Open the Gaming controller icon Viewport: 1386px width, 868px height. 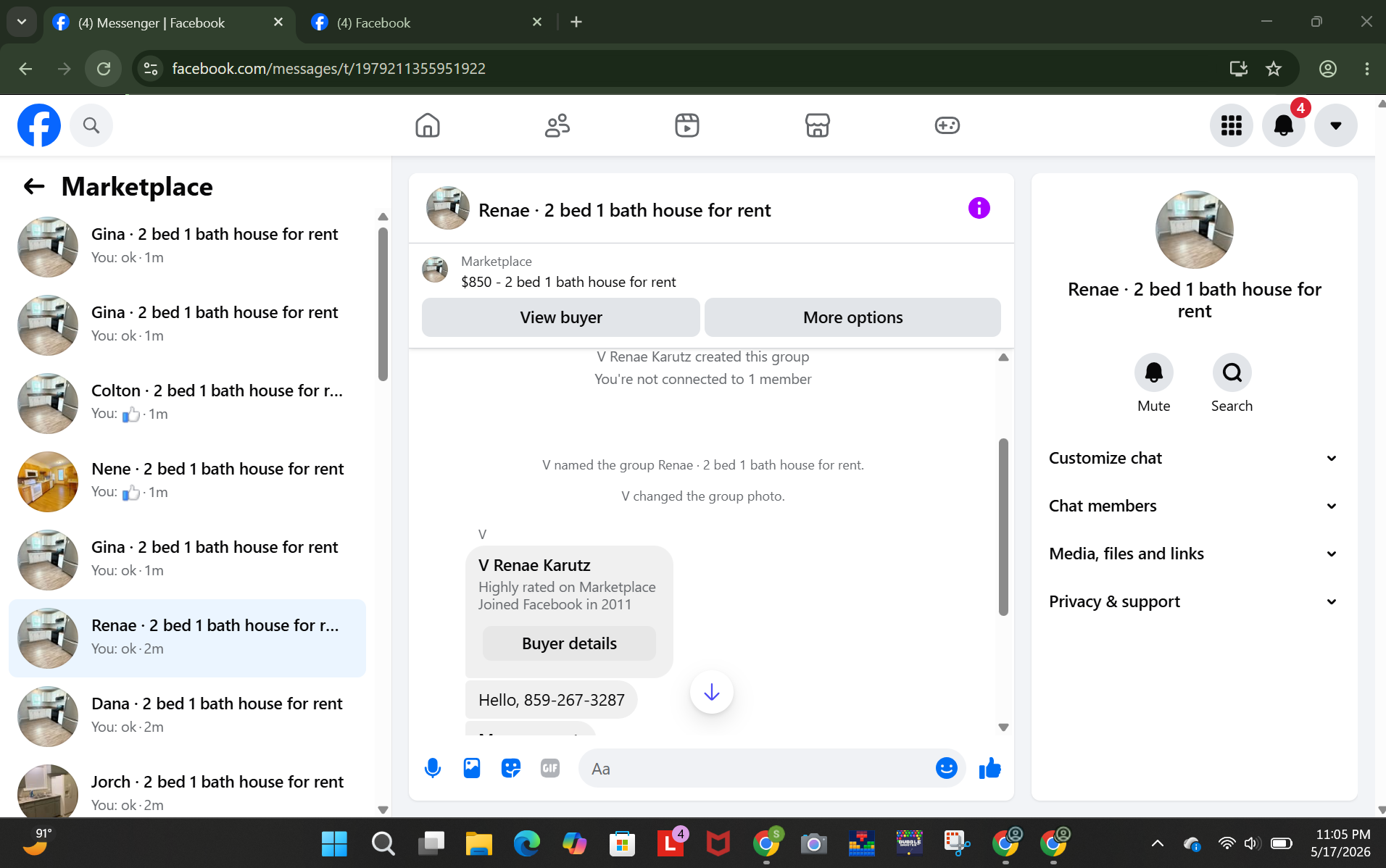pyautogui.click(x=947, y=125)
